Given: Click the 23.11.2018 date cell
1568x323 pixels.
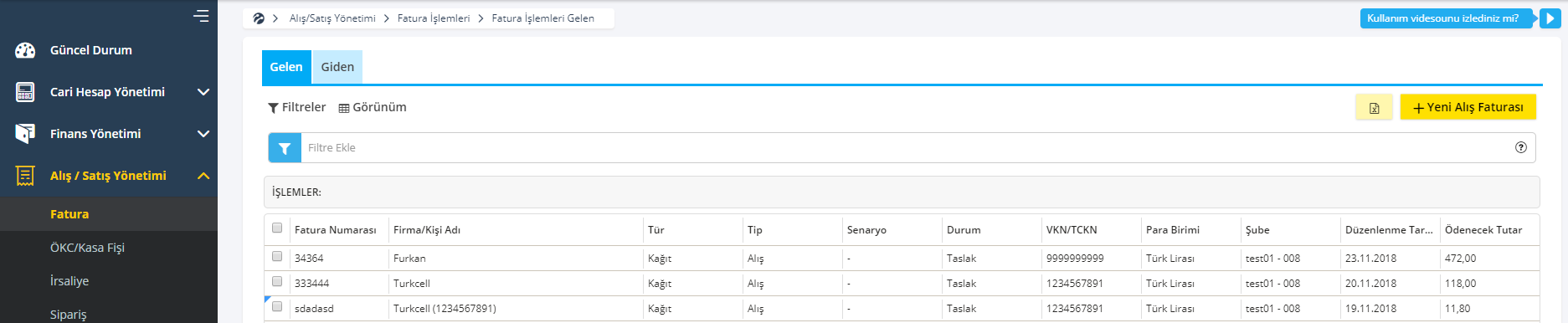Looking at the screenshot, I should (1370, 259).
